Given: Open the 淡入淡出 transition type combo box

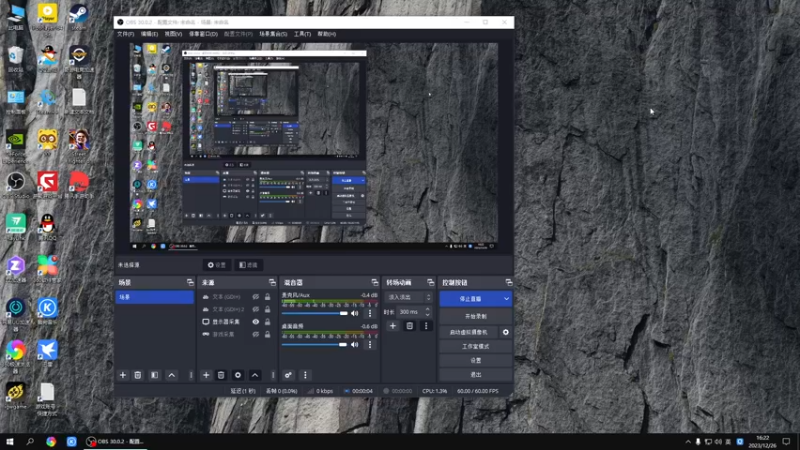Looking at the screenshot, I should pos(409,297).
